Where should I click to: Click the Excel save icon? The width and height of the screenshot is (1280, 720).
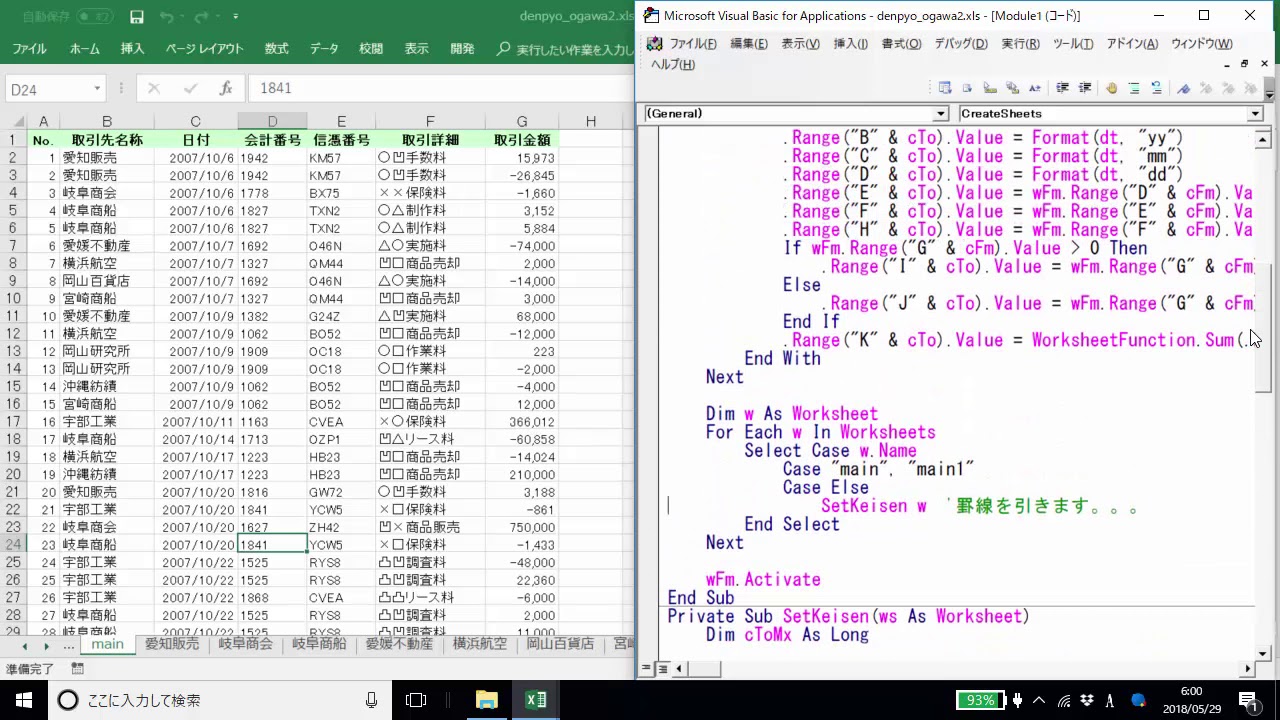(136, 17)
